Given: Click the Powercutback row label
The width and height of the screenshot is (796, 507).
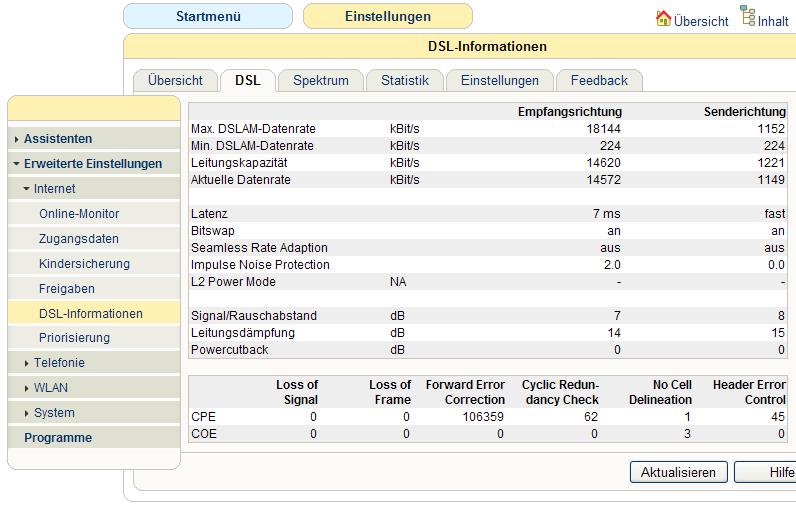Looking at the screenshot, I should point(229,350).
